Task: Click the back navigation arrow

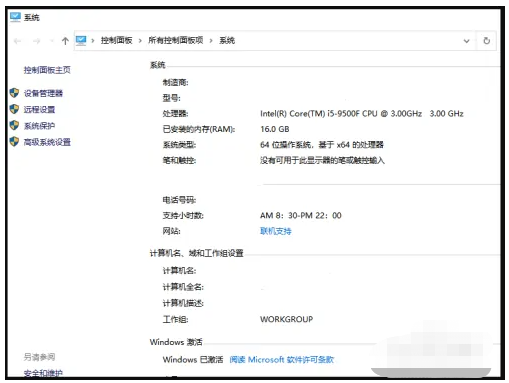Action: click(17, 41)
